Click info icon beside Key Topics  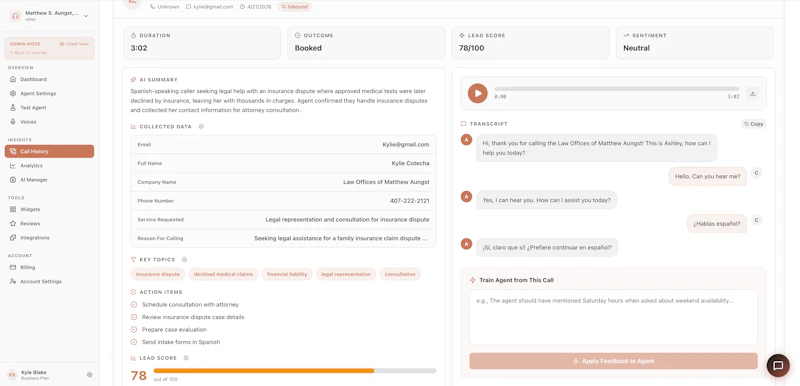pyautogui.click(x=185, y=260)
